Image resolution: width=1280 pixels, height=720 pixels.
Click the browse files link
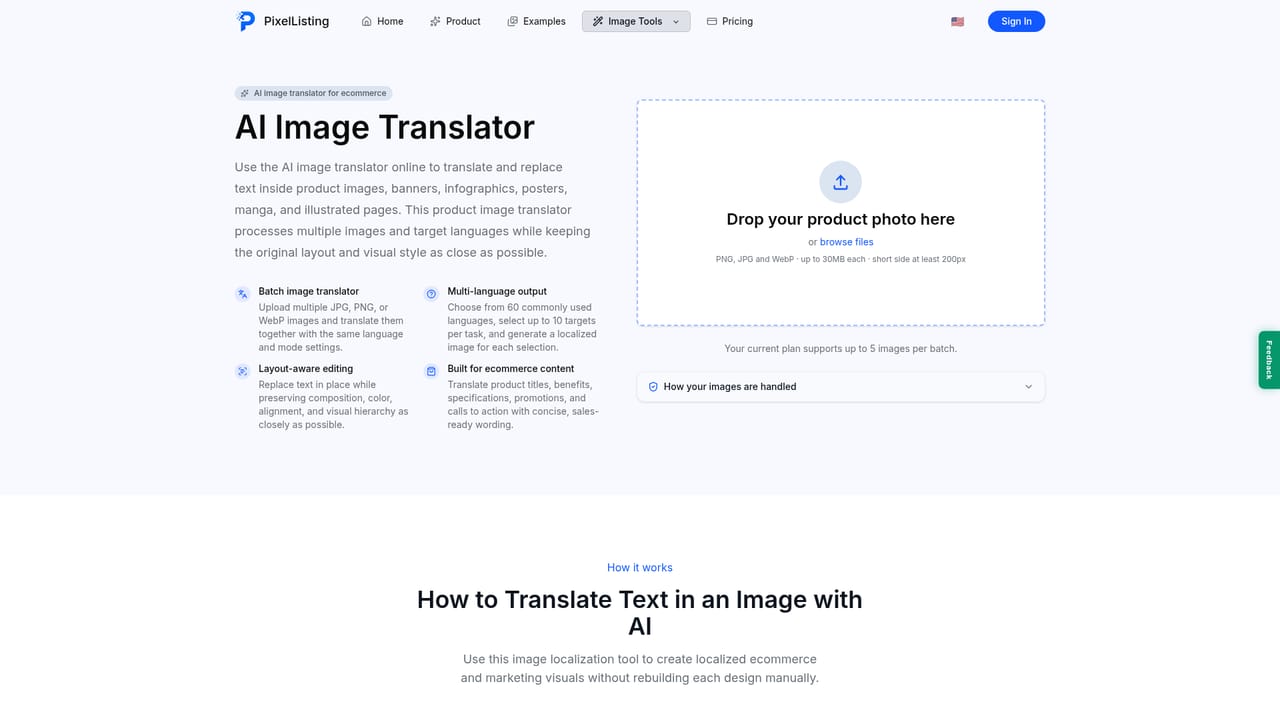point(846,242)
